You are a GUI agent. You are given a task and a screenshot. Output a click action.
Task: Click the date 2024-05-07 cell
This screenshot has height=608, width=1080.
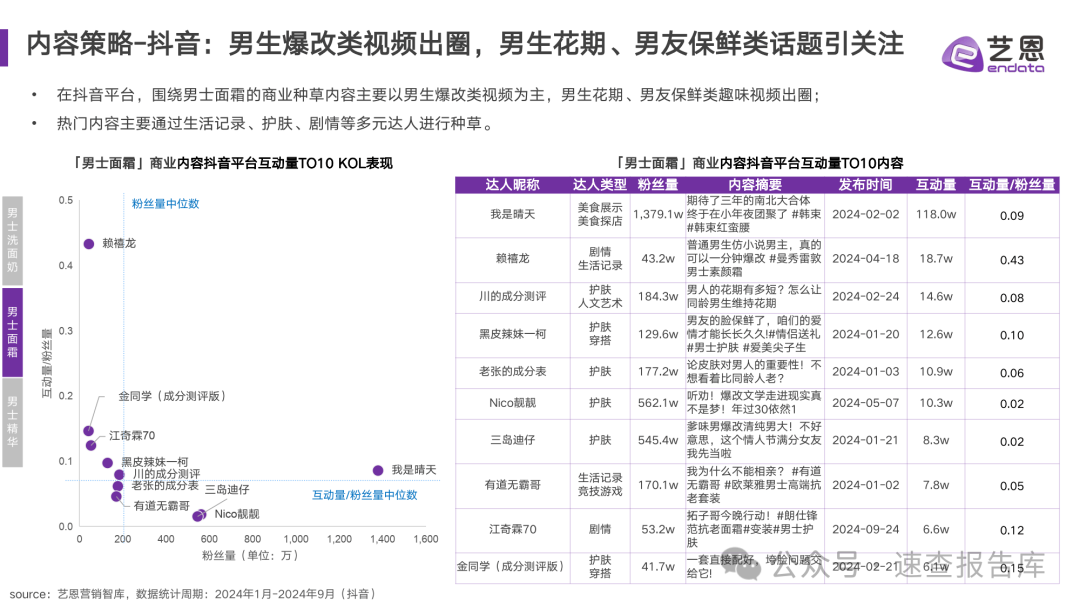tap(865, 403)
